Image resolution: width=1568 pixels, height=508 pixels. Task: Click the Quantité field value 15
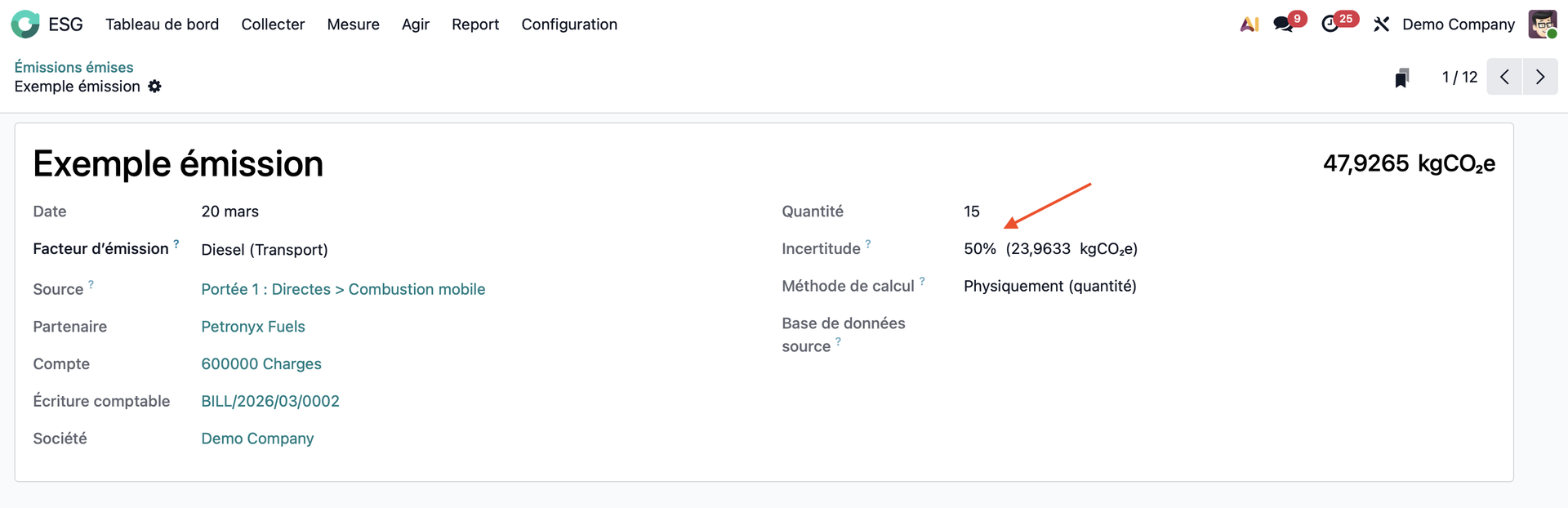[971, 212]
